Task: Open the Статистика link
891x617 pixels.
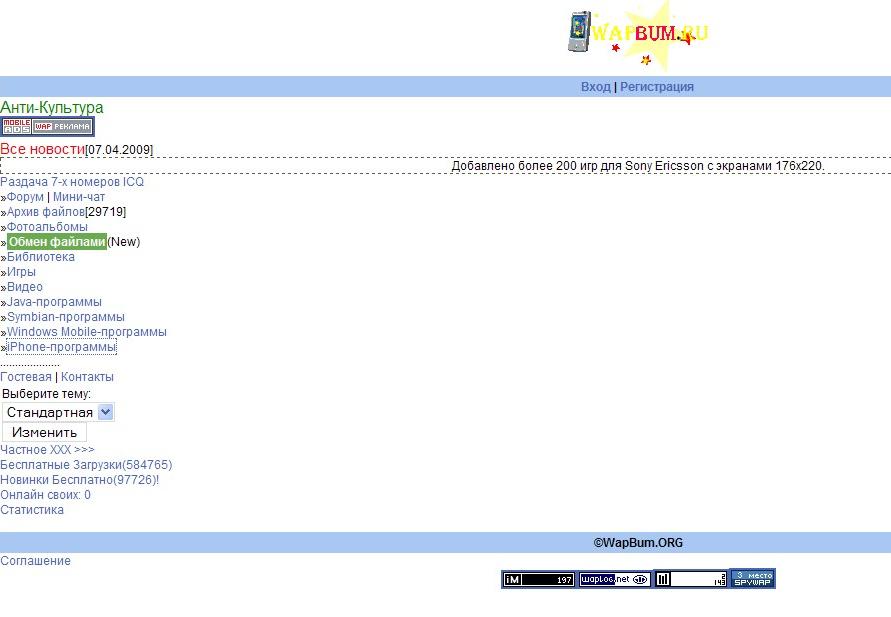Action: pos(32,510)
